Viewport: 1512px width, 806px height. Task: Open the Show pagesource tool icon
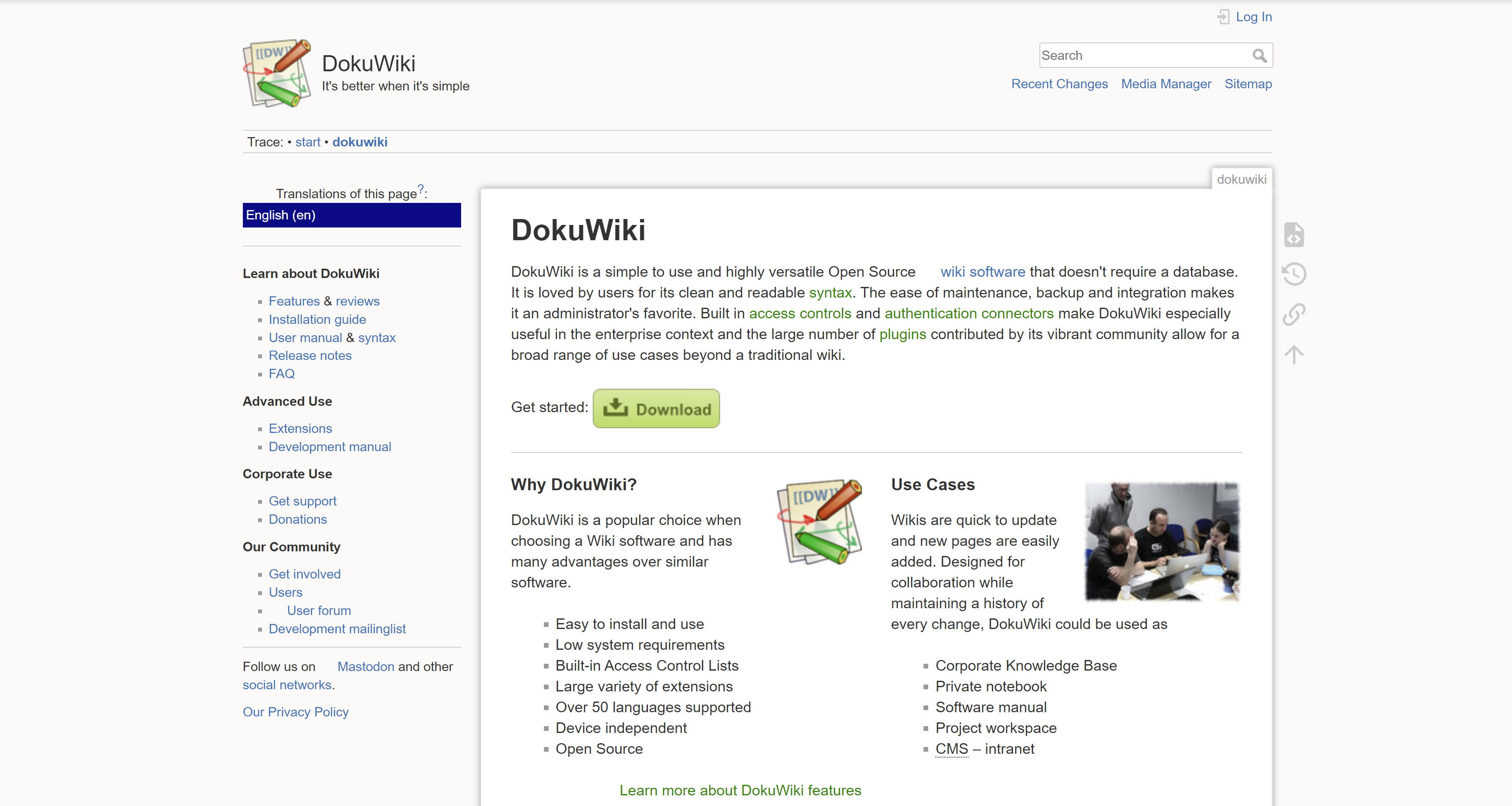(1294, 235)
